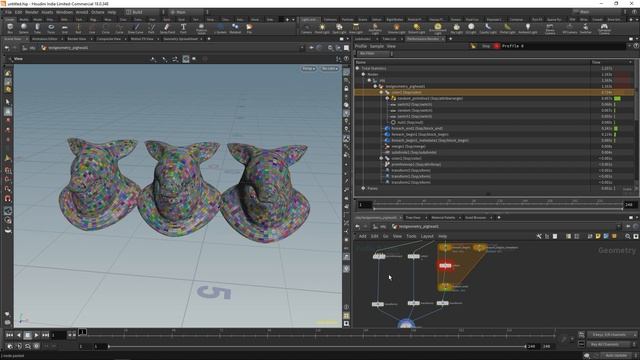
Task: Open the No cam dropdown in viewport
Action: point(329,69)
